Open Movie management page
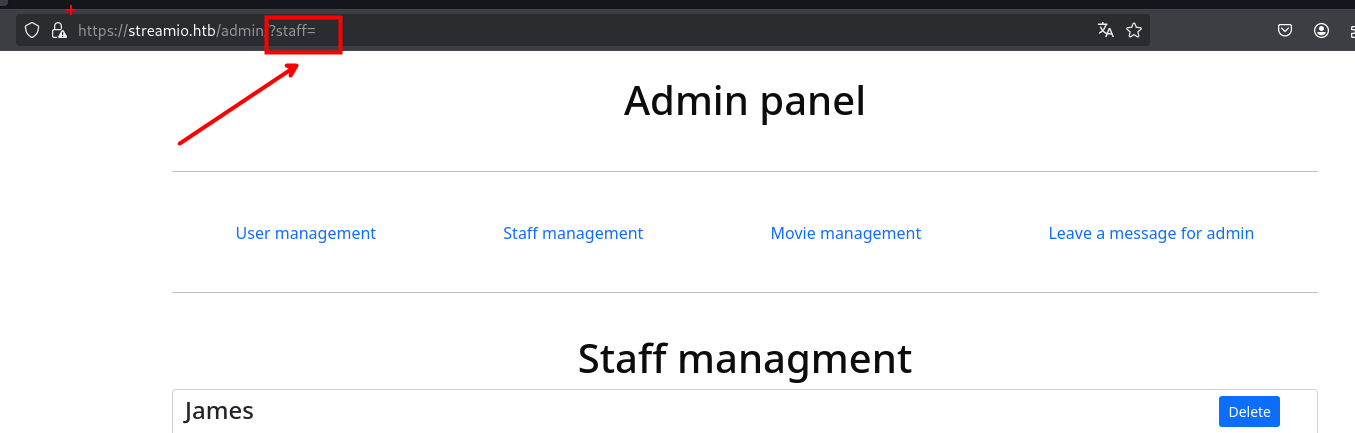 click(x=846, y=233)
